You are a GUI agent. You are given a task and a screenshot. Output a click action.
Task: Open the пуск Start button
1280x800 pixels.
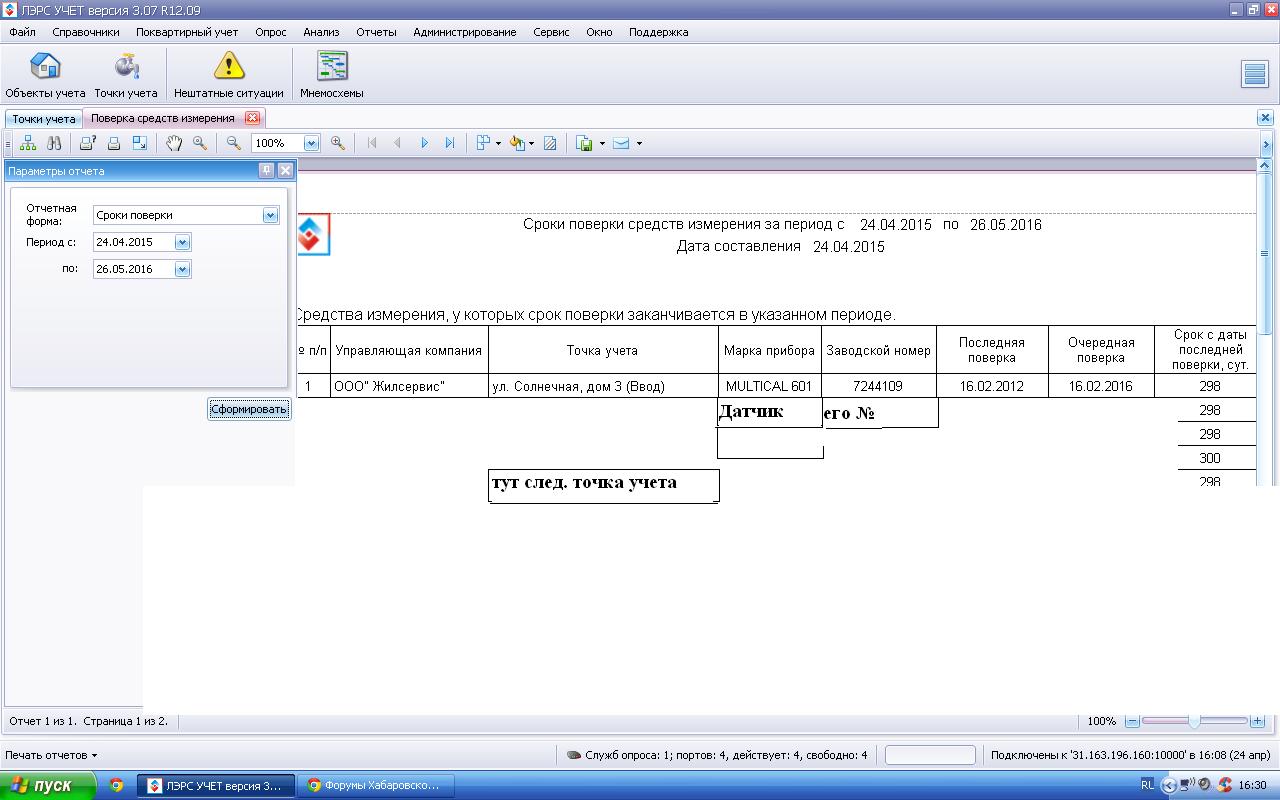(48, 785)
